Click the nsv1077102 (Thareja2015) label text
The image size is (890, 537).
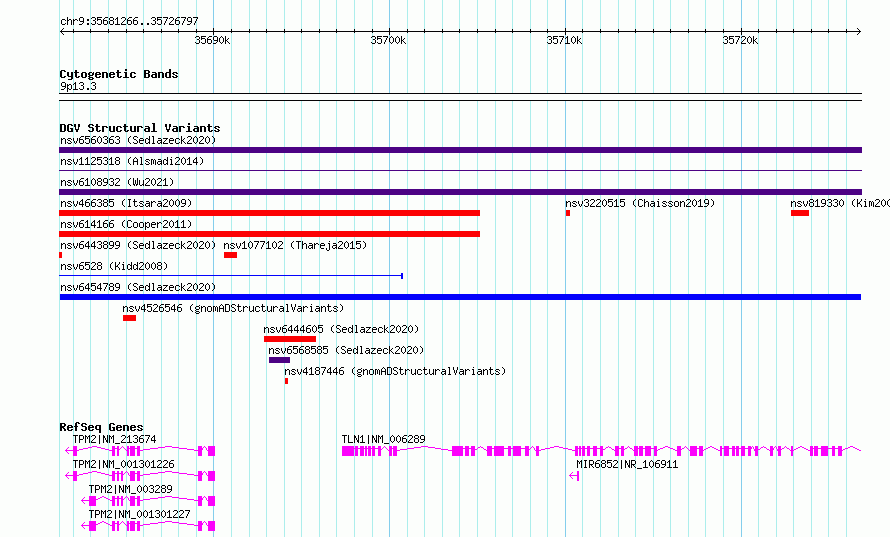[x=295, y=245]
